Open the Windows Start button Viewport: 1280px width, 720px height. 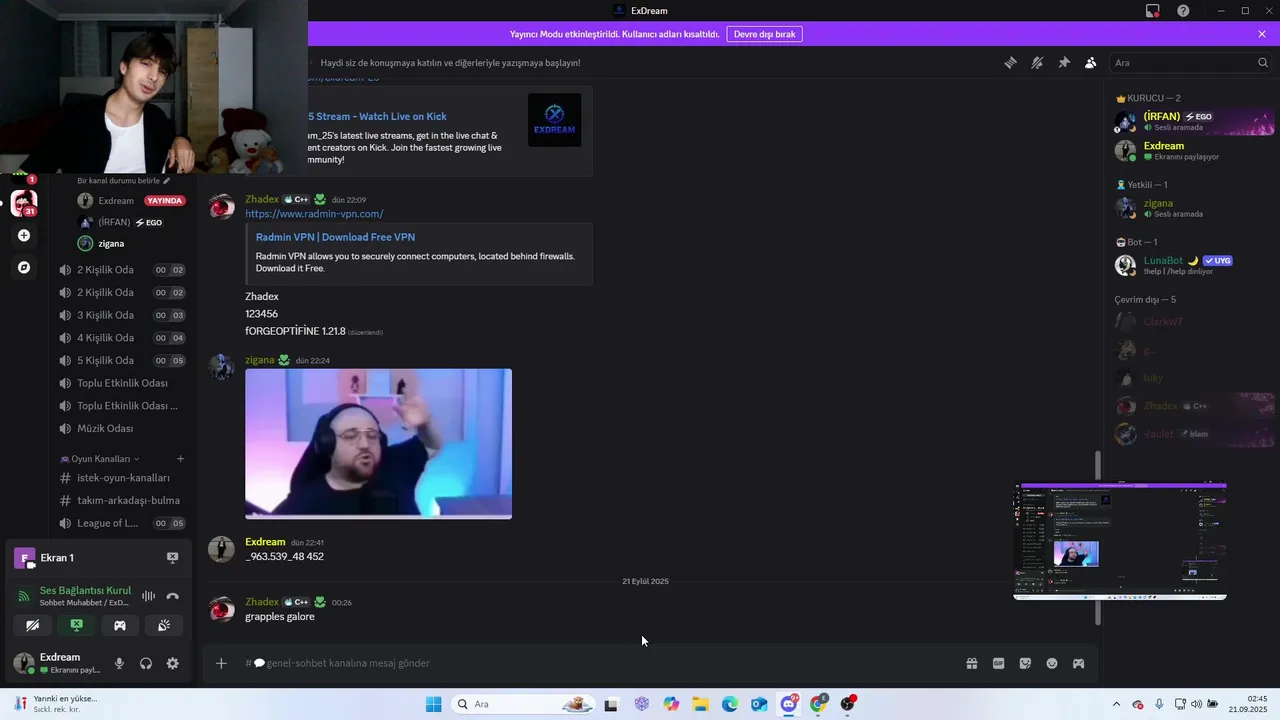point(433,704)
